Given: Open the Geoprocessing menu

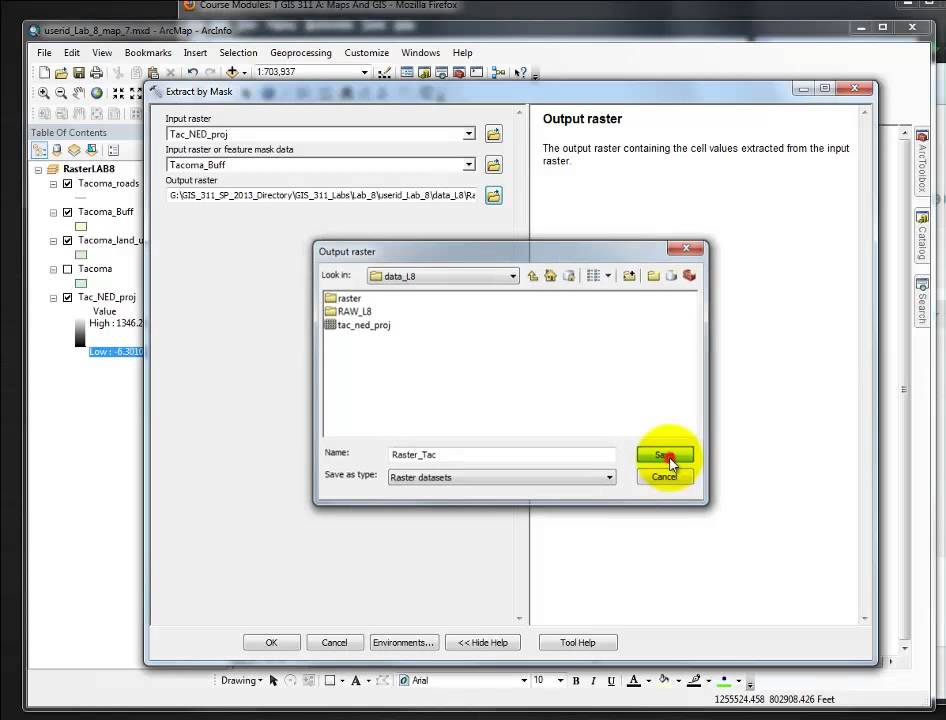Looking at the screenshot, I should [x=300, y=53].
